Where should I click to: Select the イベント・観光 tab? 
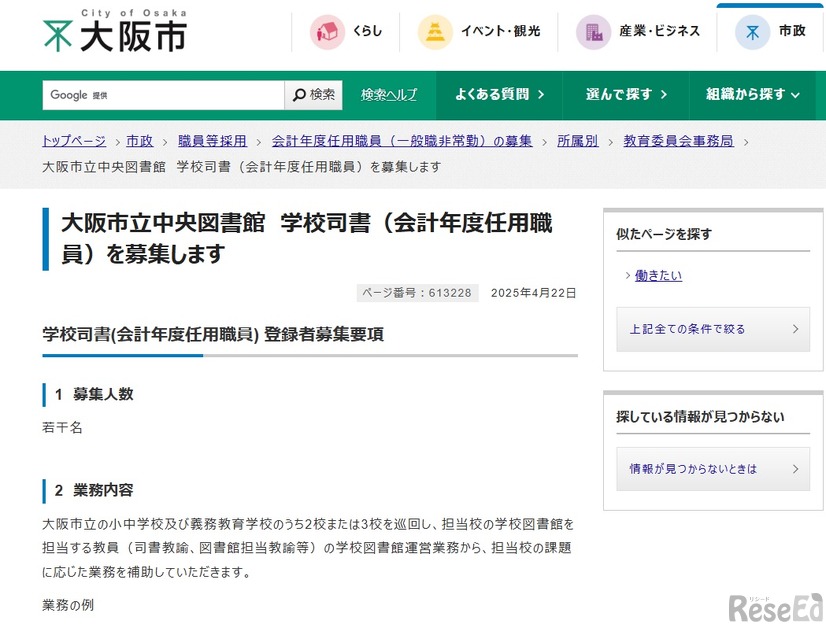(x=478, y=32)
